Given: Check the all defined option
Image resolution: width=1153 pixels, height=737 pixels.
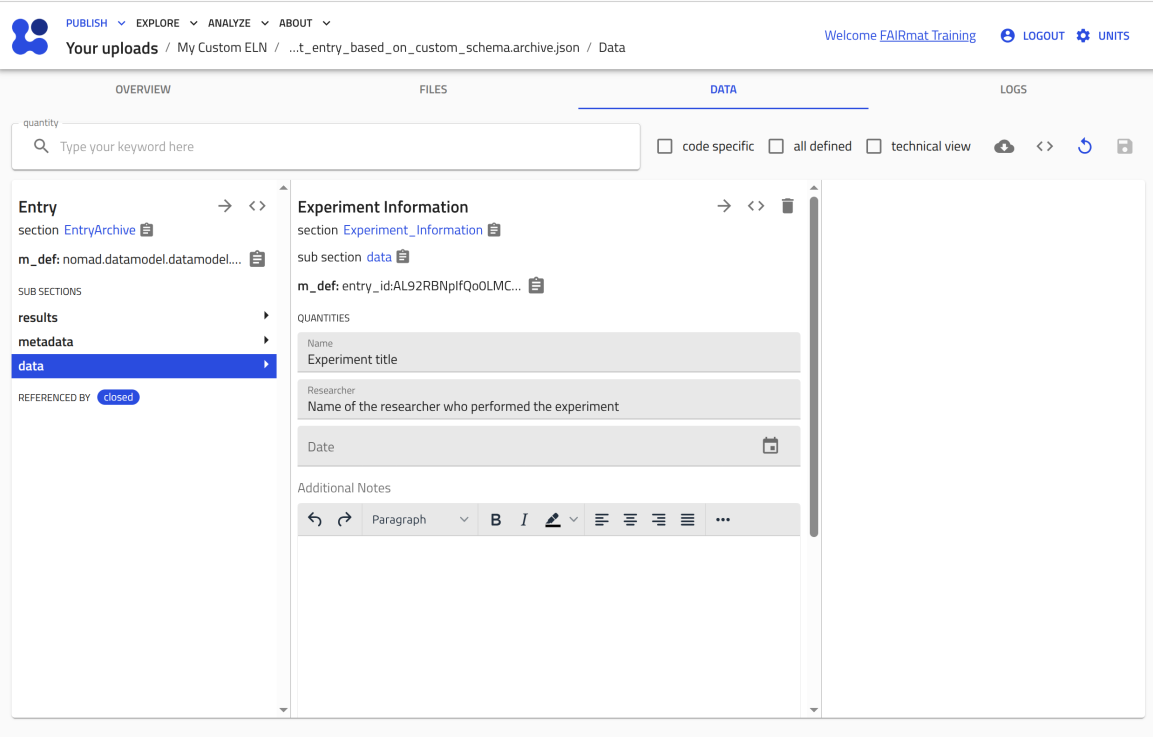Looking at the screenshot, I should click(776, 147).
